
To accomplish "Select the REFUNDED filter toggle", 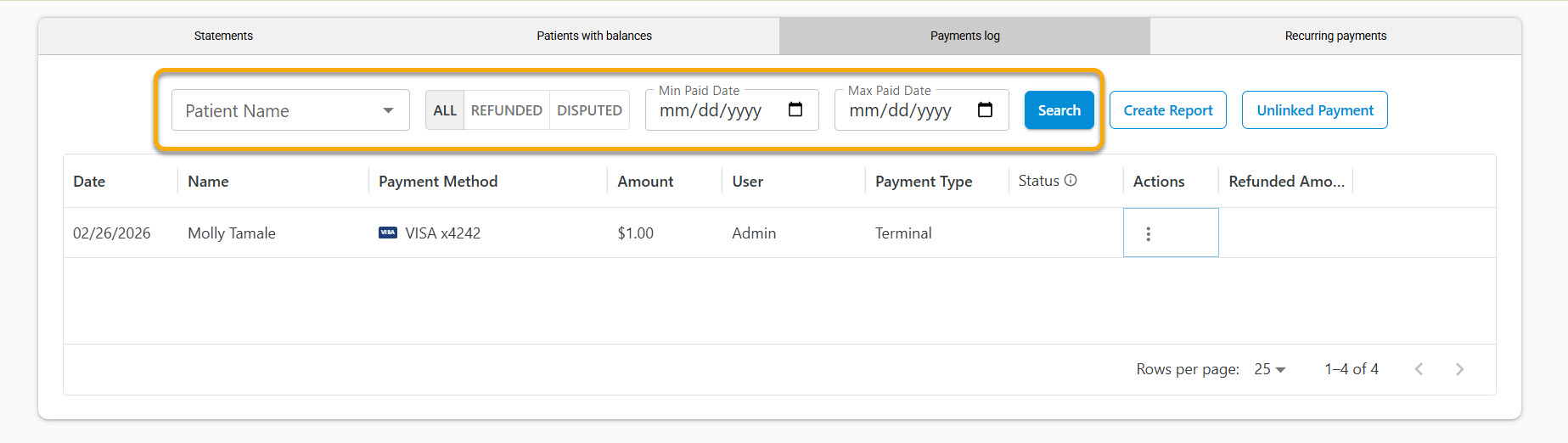I will click(x=507, y=110).
